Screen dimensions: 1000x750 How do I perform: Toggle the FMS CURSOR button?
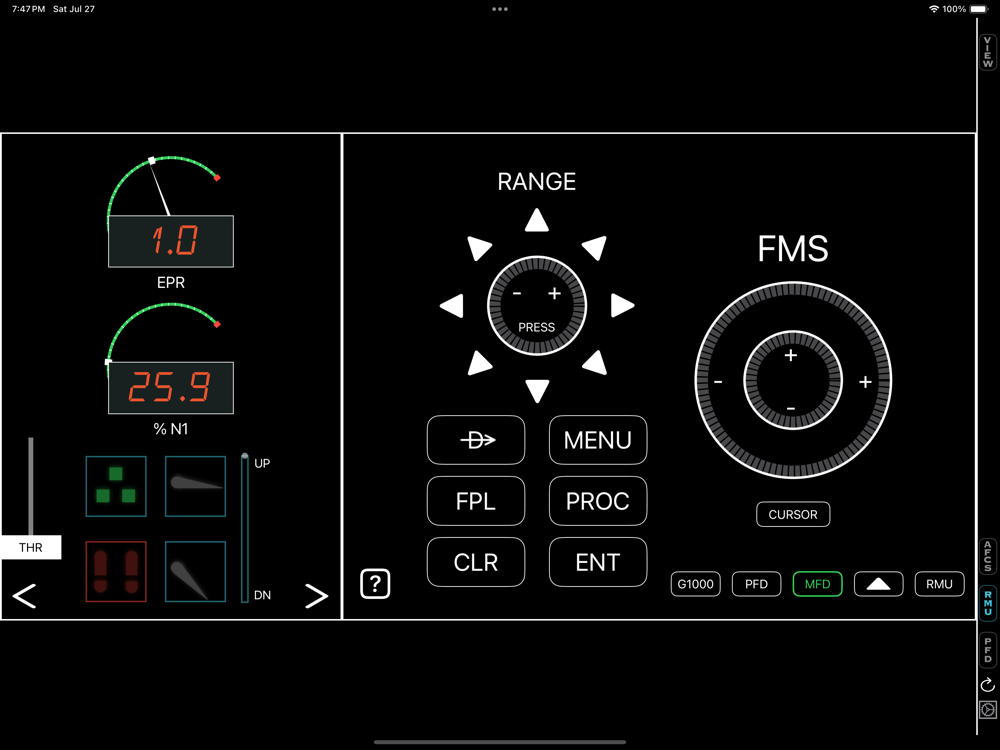tap(793, 514)
